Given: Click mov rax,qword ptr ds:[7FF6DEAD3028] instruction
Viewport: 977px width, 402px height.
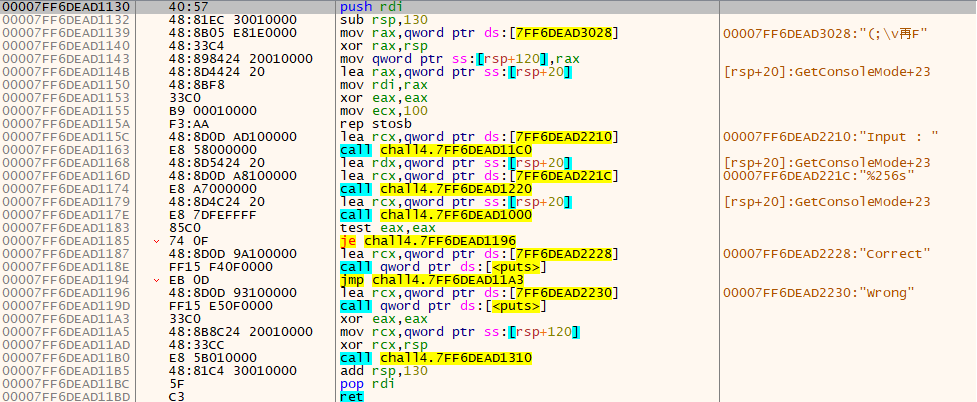Looking at the screenshot, I should pyautogui.click(x=480, y=33).
